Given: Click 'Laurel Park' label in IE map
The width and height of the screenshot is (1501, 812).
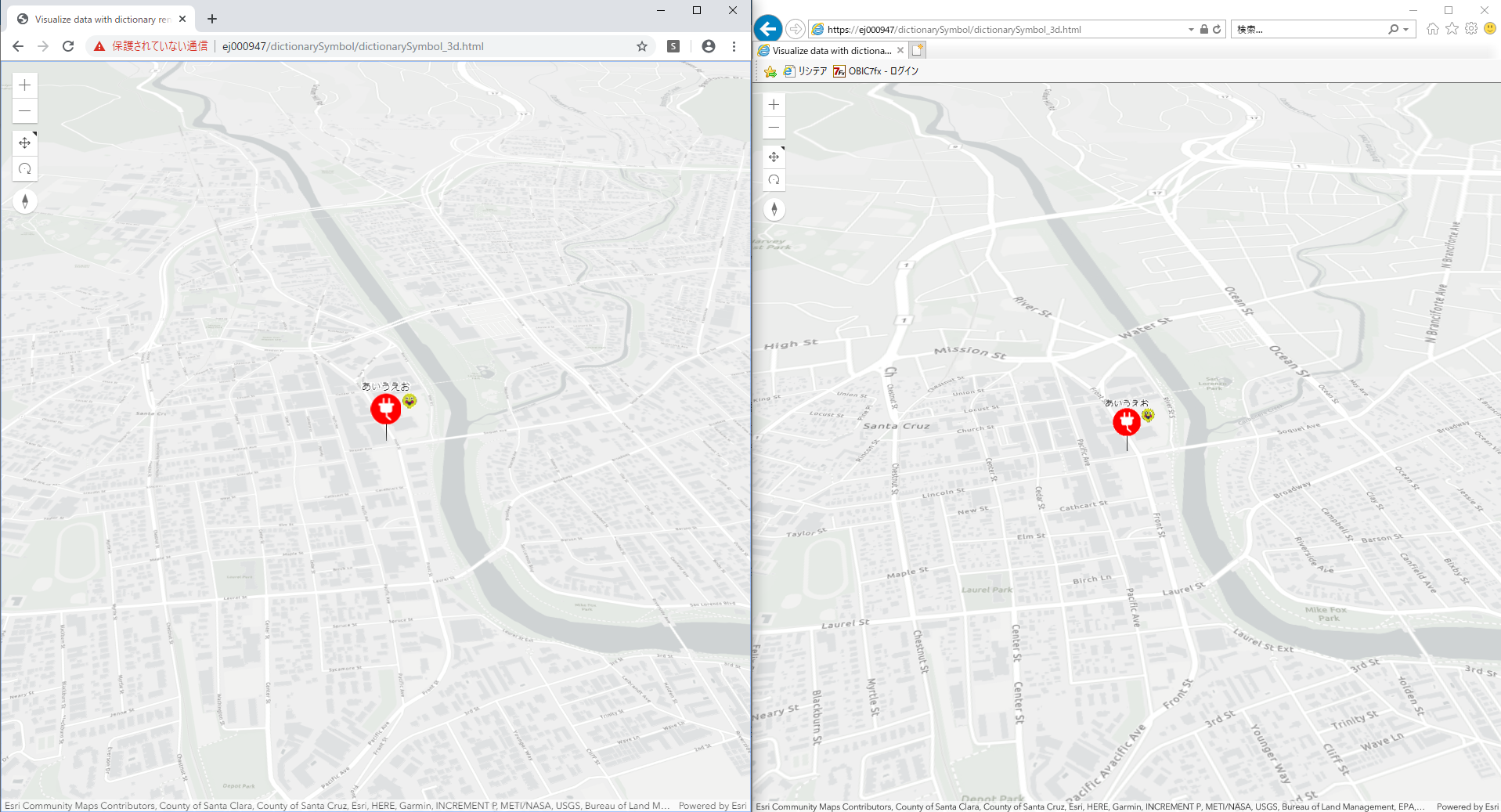Looking at the screenshot, I should 987,590.
